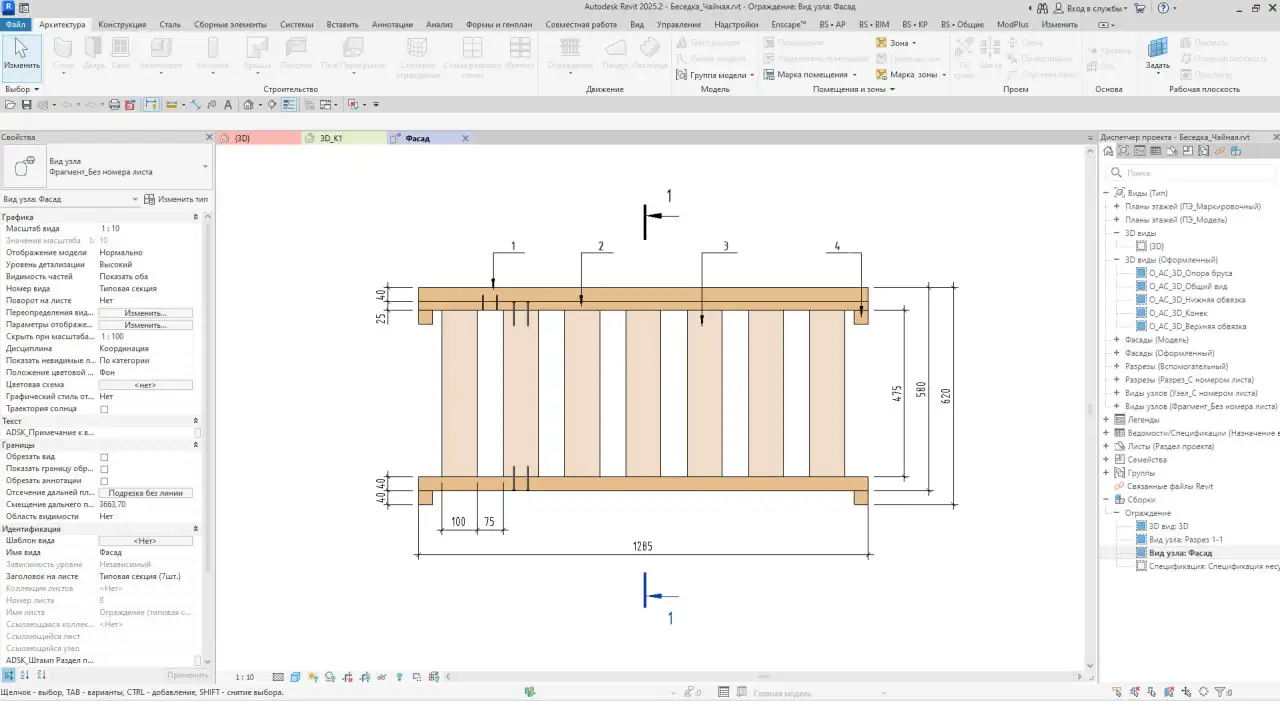Toggle Shadows in the view control bar
The width and height of the screenshot is (1280, 701).
point(330,676)
